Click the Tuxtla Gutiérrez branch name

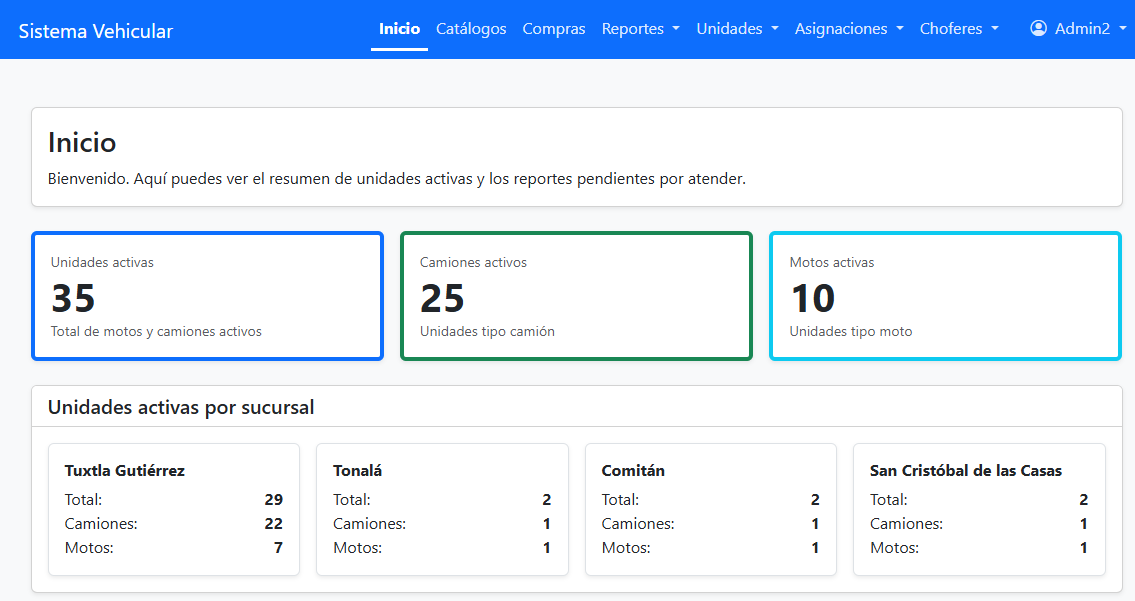[x=125, y=471]
